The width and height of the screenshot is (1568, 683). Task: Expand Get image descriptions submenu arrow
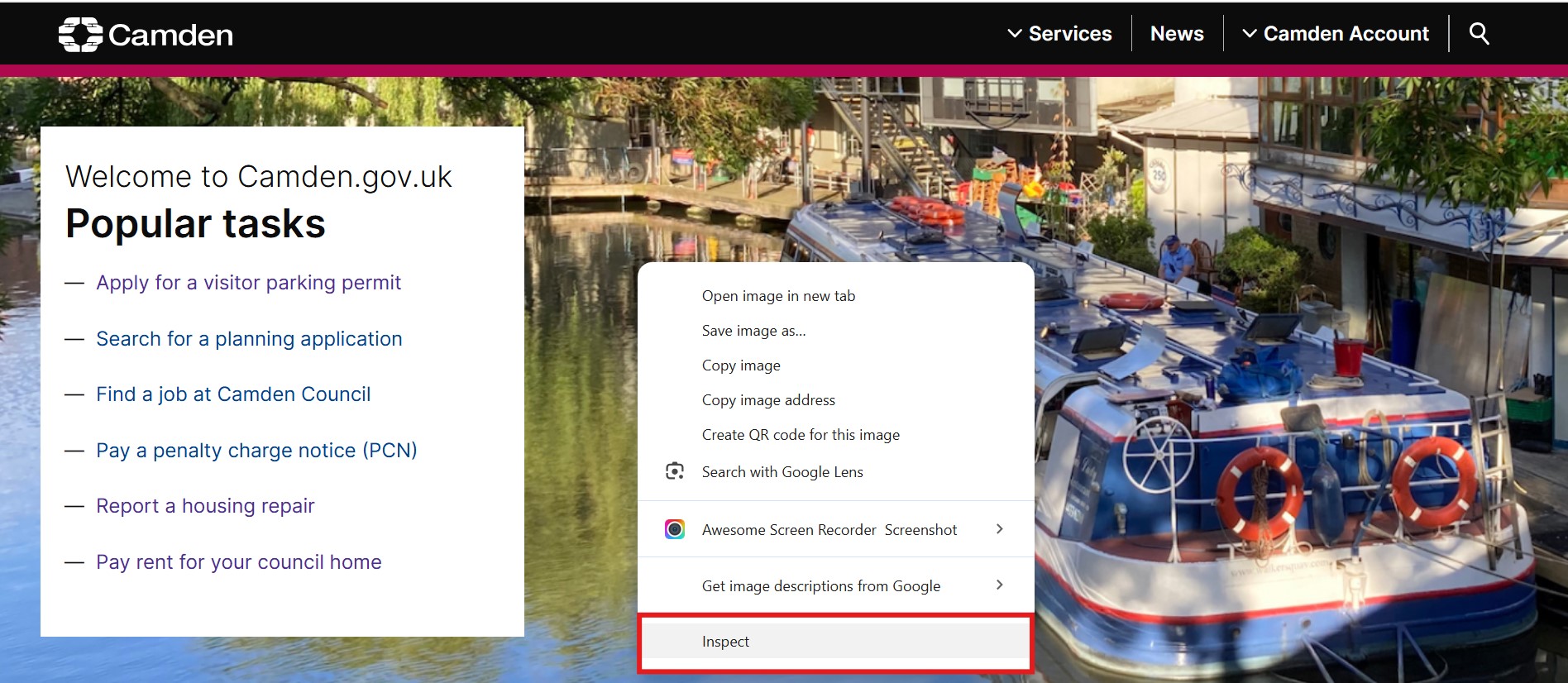tap(1000, 585)
